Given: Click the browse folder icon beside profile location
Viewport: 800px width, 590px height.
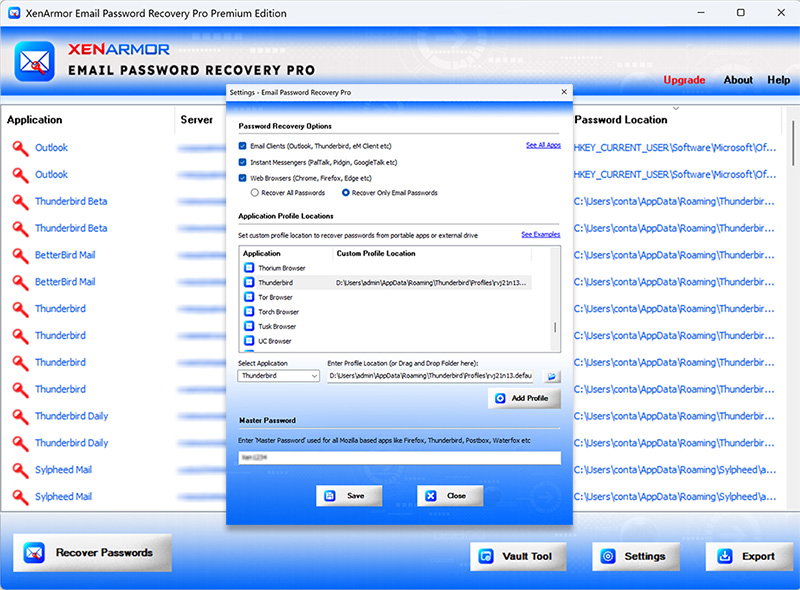Looking at the screenshot, I should tap(551, 376).
